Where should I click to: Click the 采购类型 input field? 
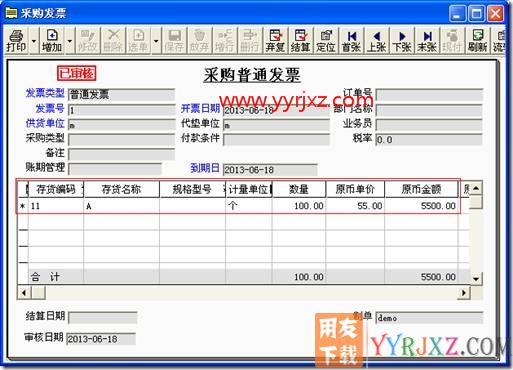pyautogui.click(x=121, y=139)
